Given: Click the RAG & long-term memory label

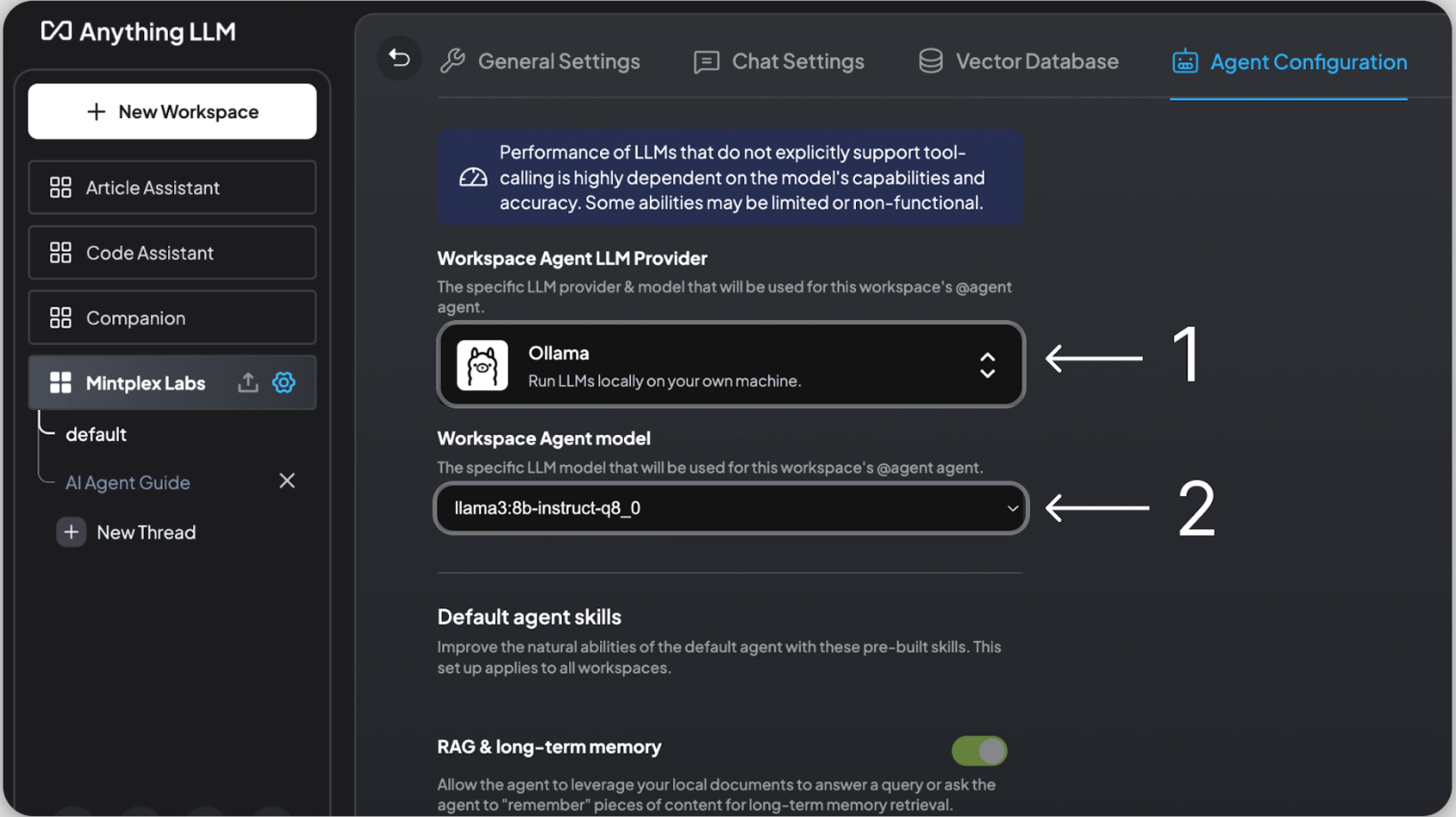Looking at the screenshot, I should 549,747.
